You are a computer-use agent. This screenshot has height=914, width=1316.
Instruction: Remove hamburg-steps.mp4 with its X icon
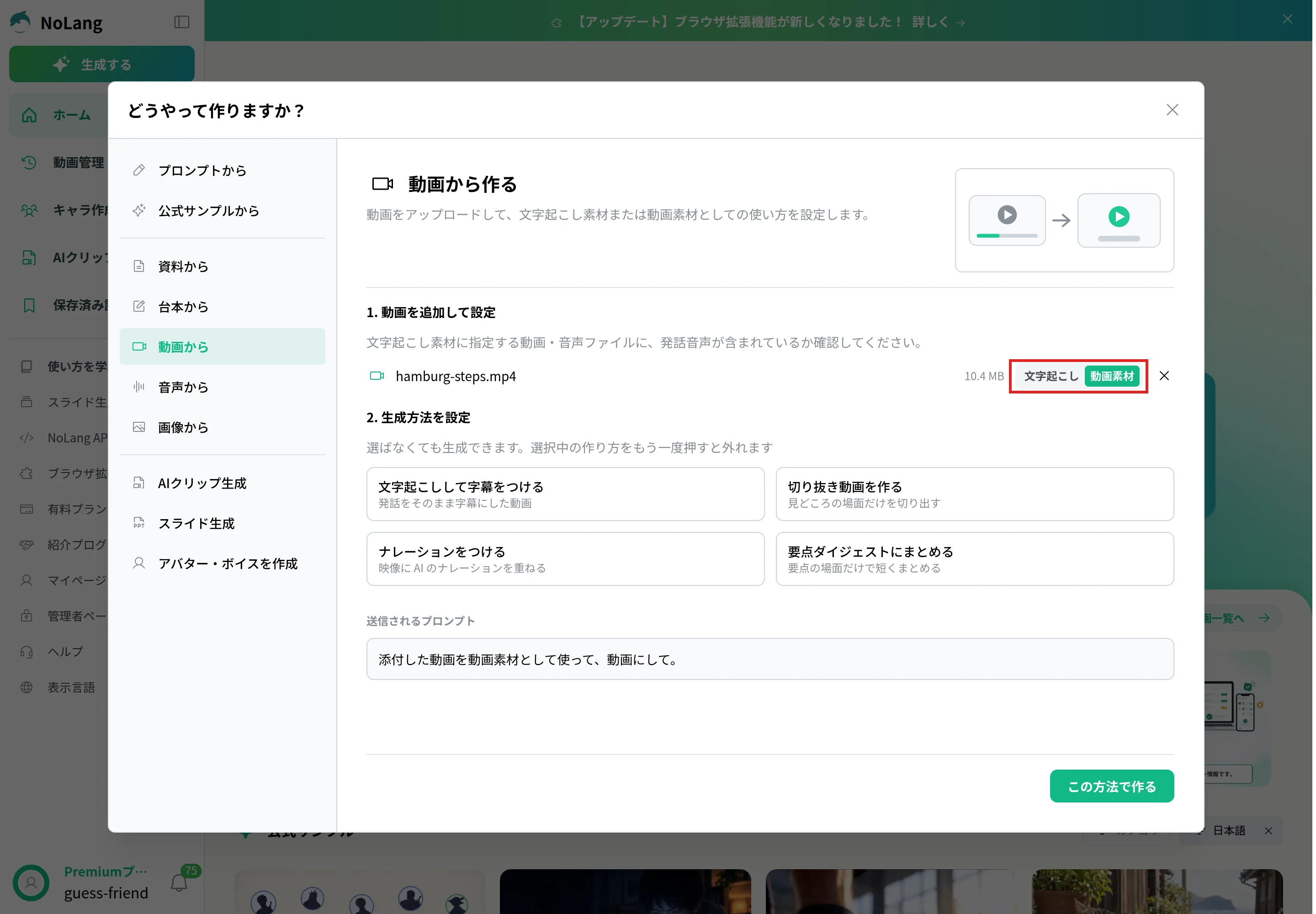(x=1164, y=376)
